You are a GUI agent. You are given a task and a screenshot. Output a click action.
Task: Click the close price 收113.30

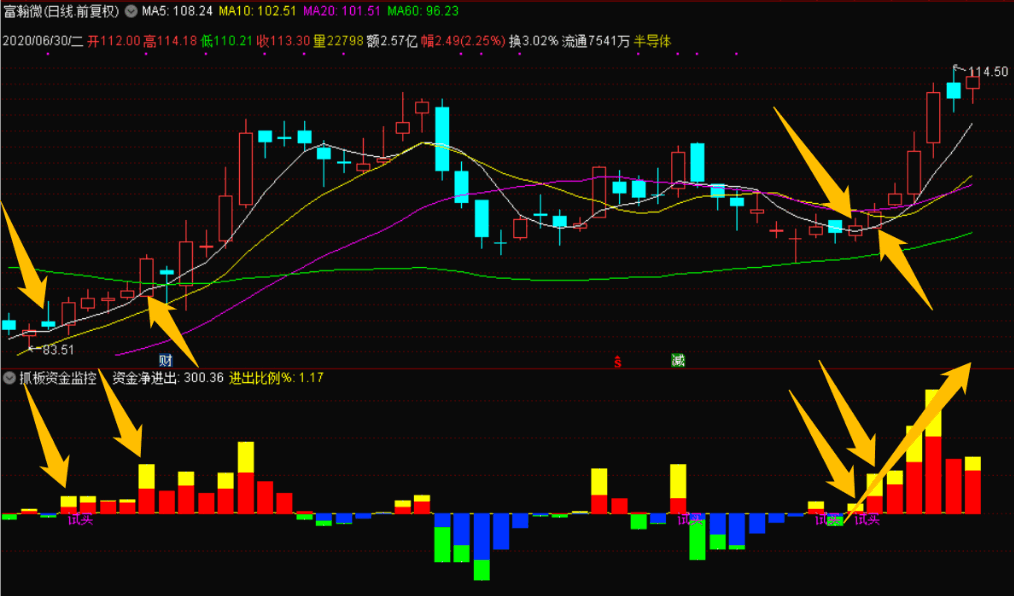pos(283,41)
